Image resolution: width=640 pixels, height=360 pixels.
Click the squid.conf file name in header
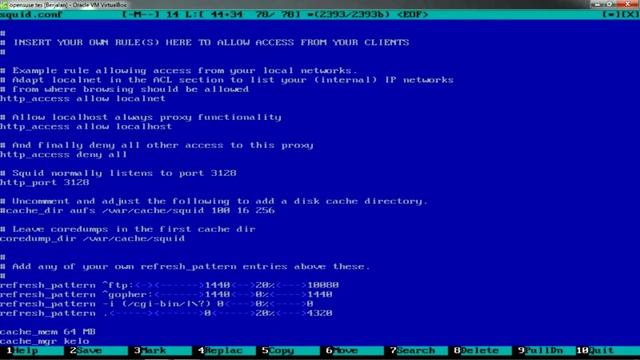tap(31, 14)
